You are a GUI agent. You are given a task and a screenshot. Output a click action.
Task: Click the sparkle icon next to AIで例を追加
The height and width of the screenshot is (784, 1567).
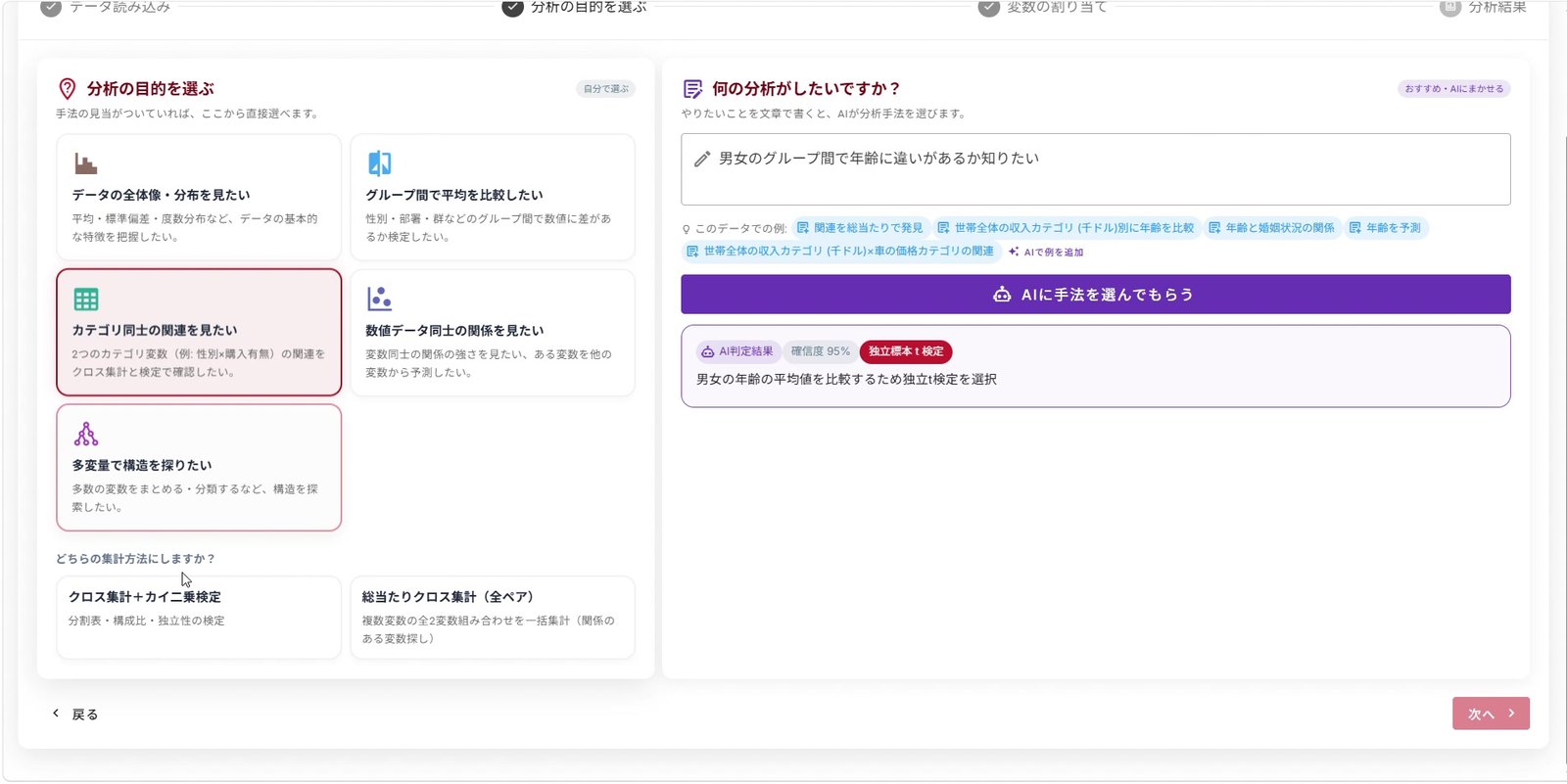[1014, 252]
